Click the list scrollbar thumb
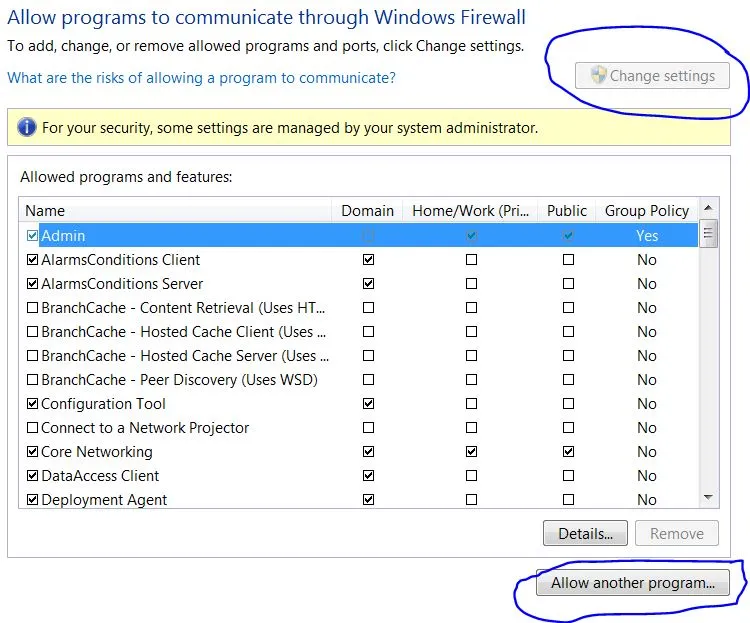Image resolution: width=750 pixels, height=623 pixels. [x=708, y=233]
